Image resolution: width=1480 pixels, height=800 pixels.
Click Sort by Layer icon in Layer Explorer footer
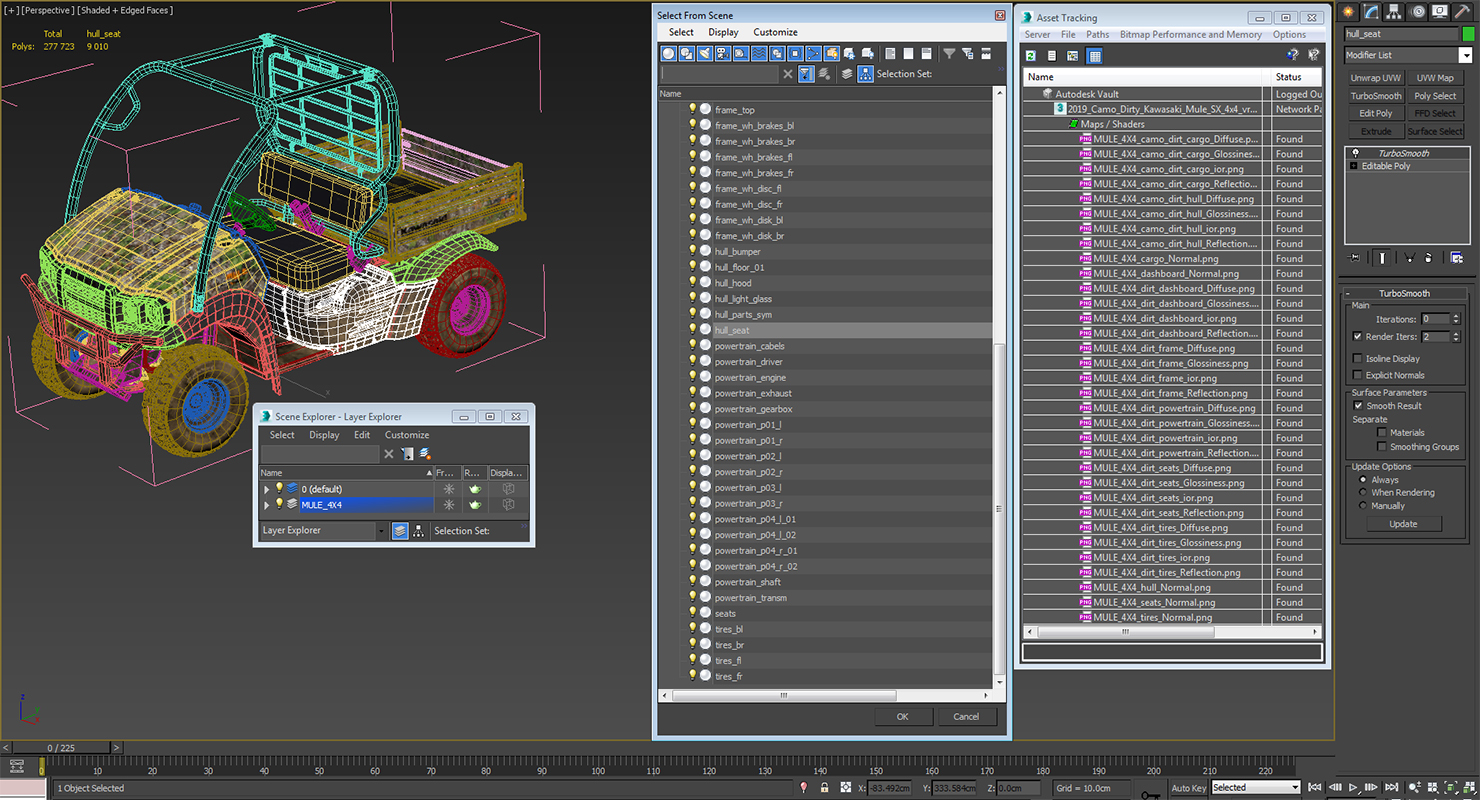click(400, 531)
